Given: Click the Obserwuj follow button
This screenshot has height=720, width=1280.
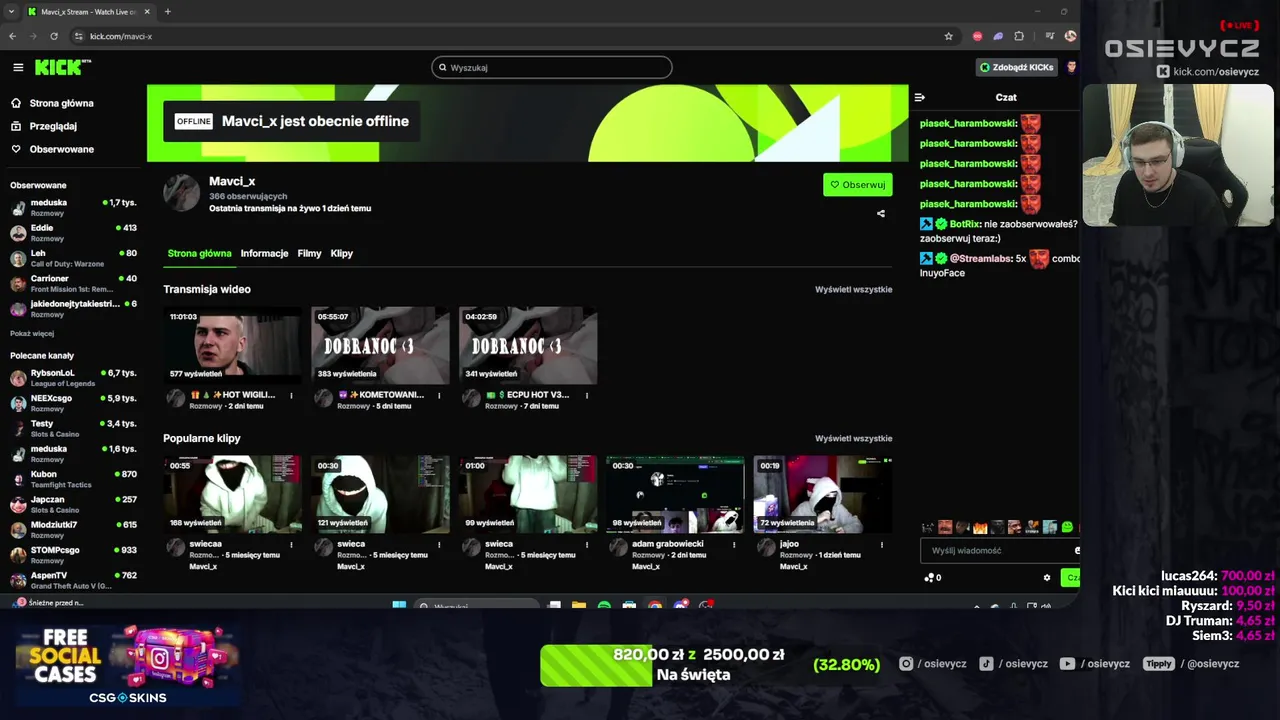Looking at the screenshot, I should coord(857,184).
